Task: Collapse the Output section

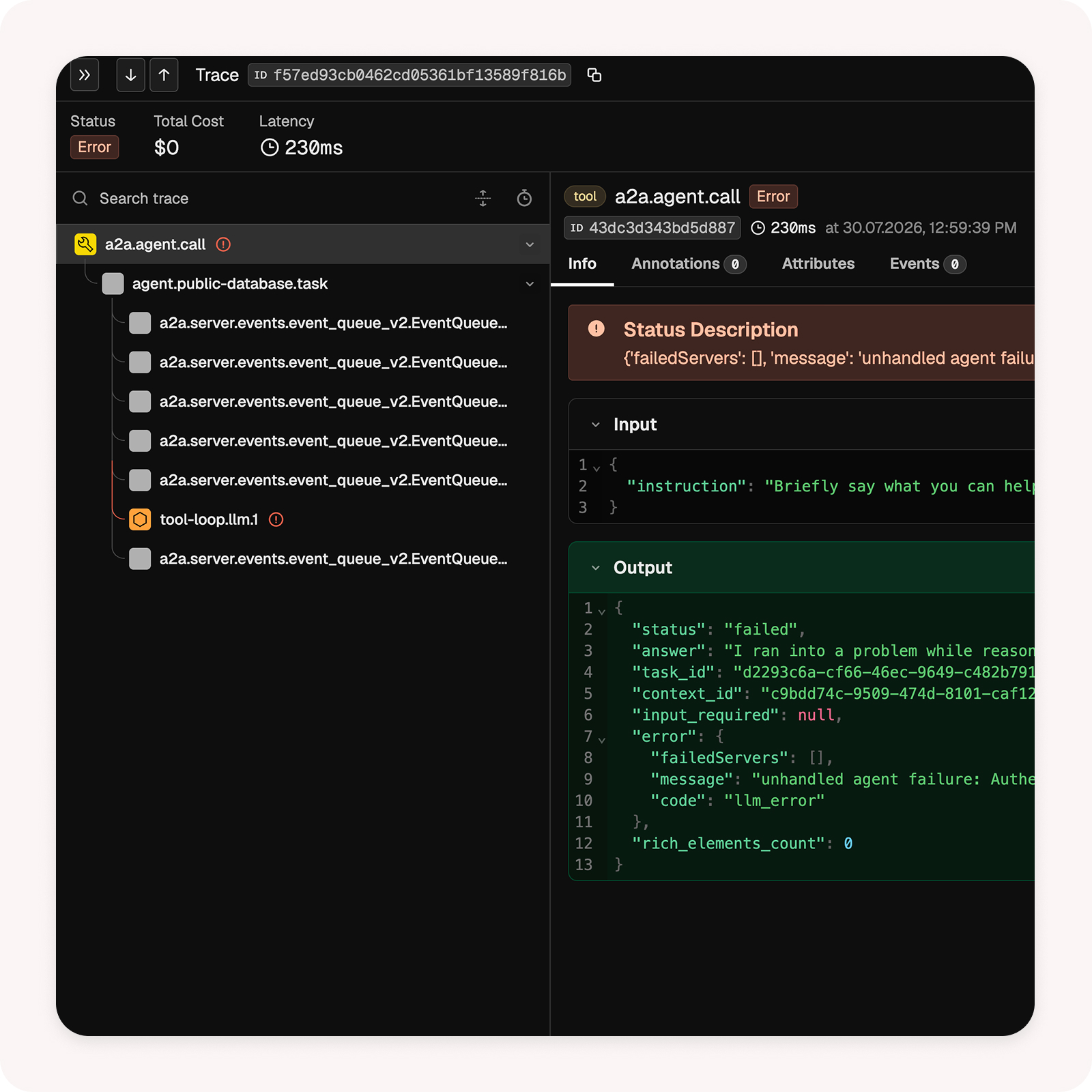Action: click(596, 568)
